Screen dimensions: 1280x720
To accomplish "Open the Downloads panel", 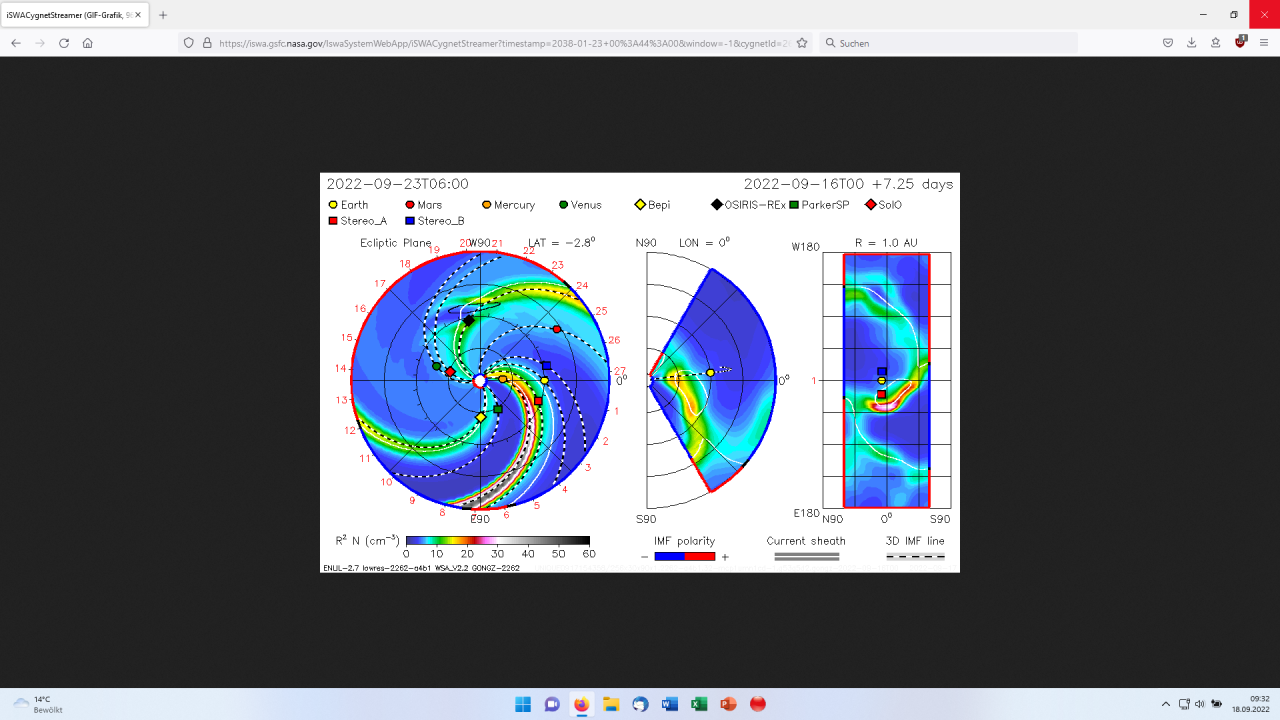I will [x=1191, y=43].
